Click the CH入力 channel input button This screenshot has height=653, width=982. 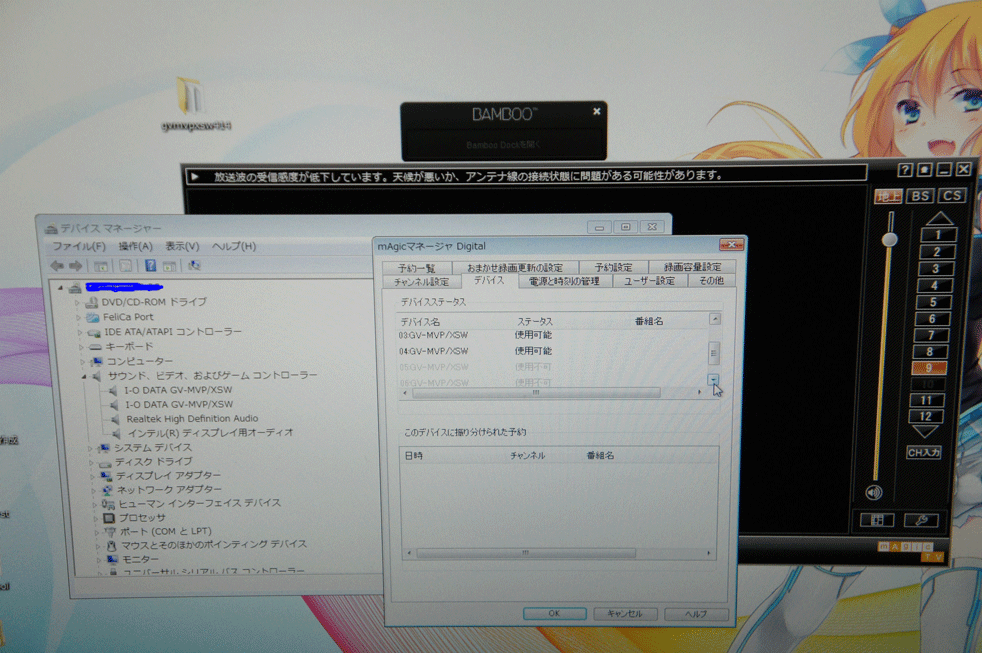(x=924, y=452)
